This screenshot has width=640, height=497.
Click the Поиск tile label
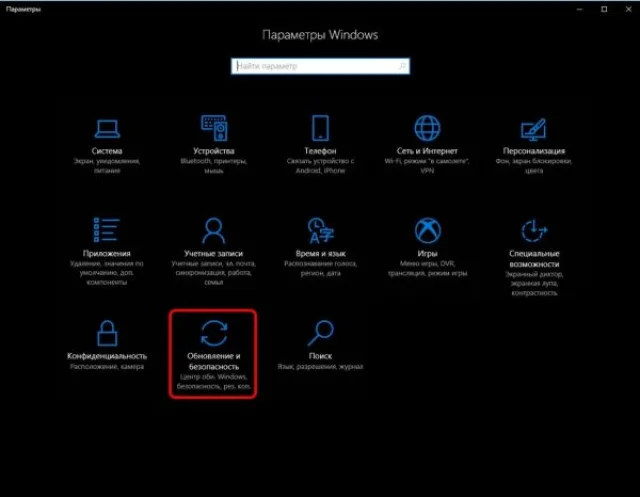pyautogui.click(x=320, y=356)
